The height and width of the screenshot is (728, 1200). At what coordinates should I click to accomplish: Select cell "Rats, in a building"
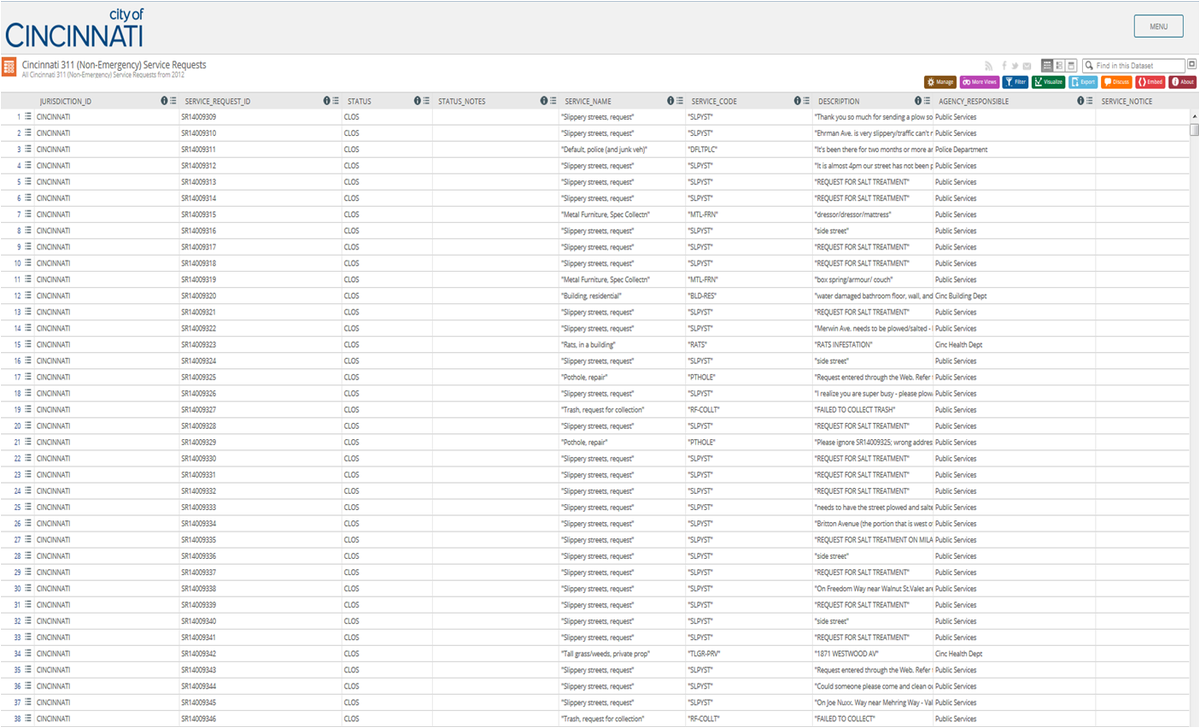pyautogui.click(x=588, y=344)
